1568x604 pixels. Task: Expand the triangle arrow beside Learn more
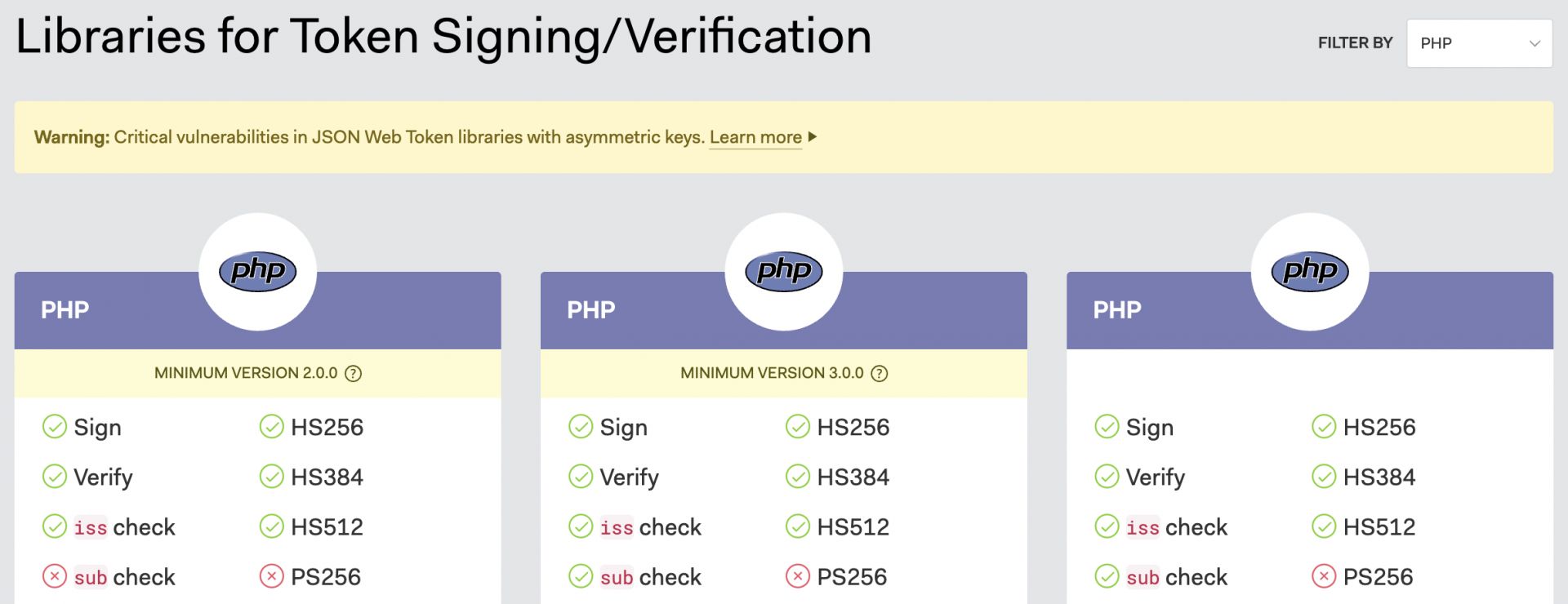coord(812,137)
